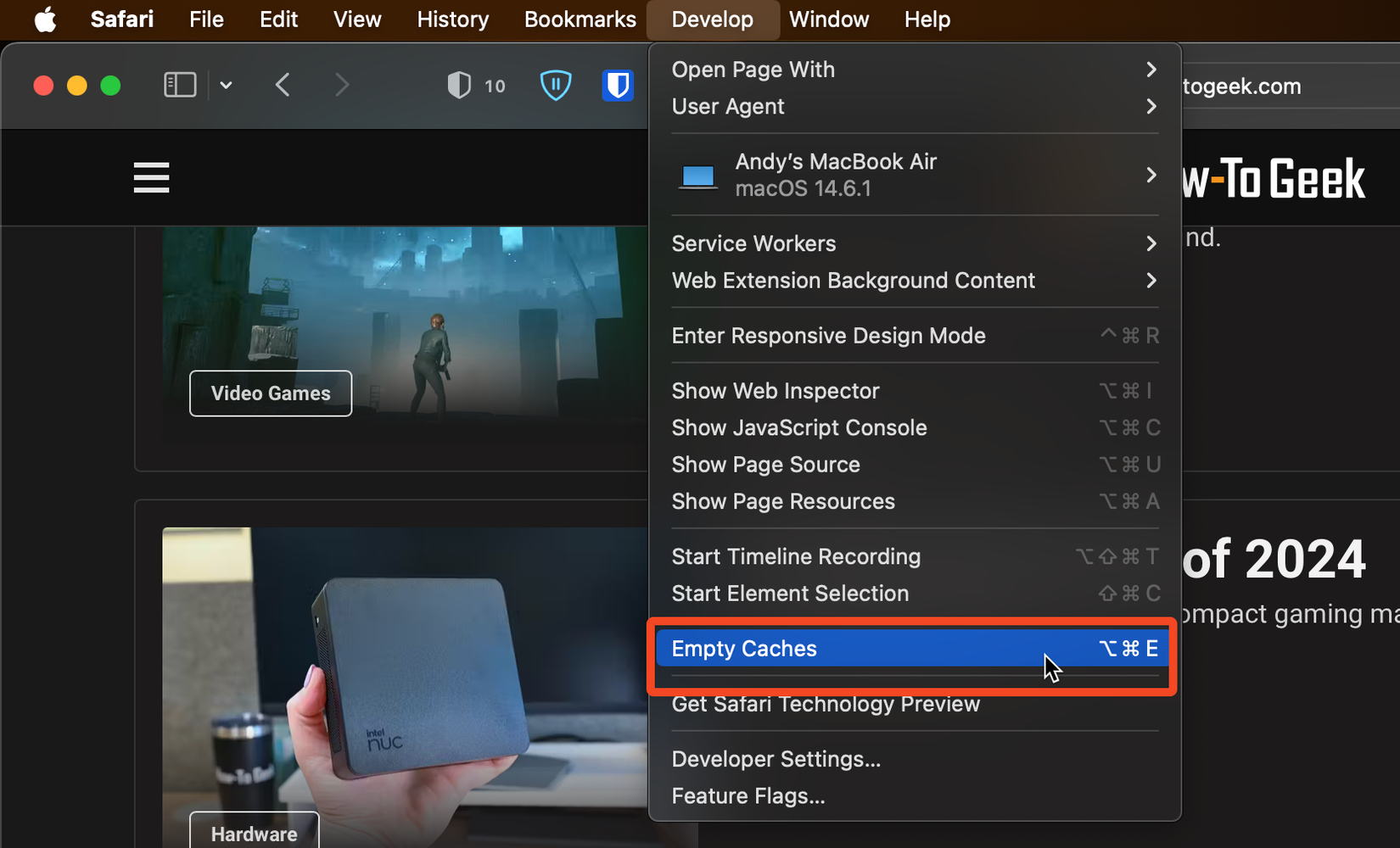Screen dimensions: 1400x848
Task: Click the privacy report shield icon
Action: point(459,85)
